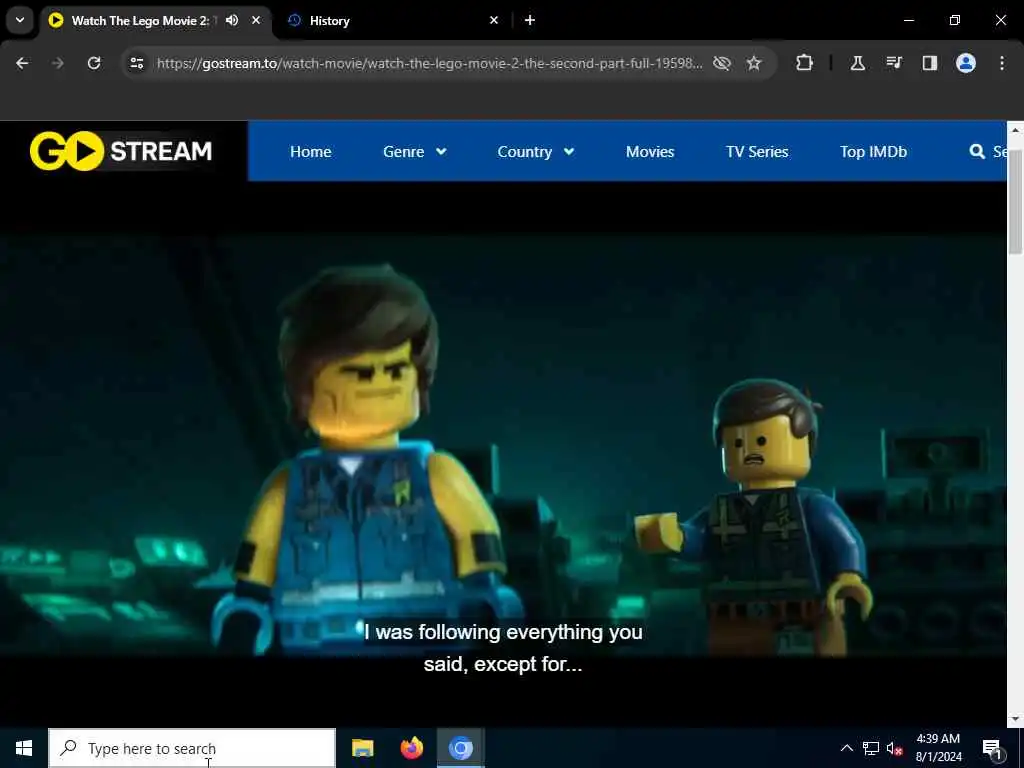Expand the Genre dropdown menu
This screenshot has width=1024, height=768.
click(x=415, y=152)
